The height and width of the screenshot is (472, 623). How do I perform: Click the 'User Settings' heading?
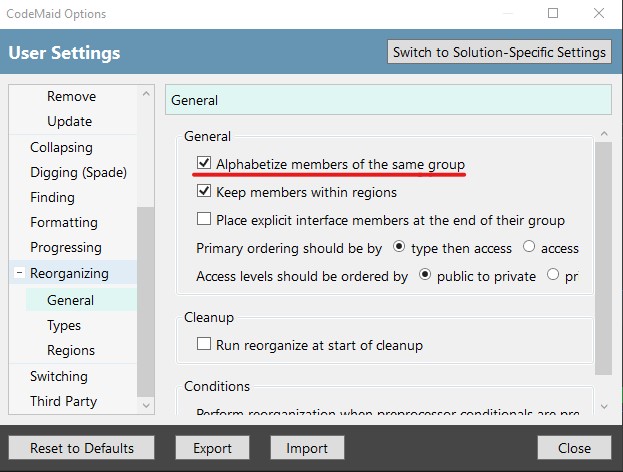pos(64,53)
